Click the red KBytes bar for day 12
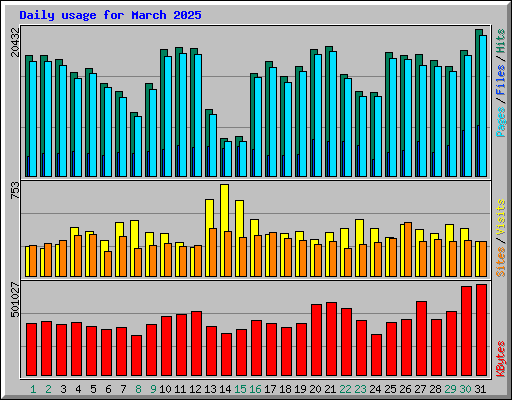512x400 pixels. 196,344
